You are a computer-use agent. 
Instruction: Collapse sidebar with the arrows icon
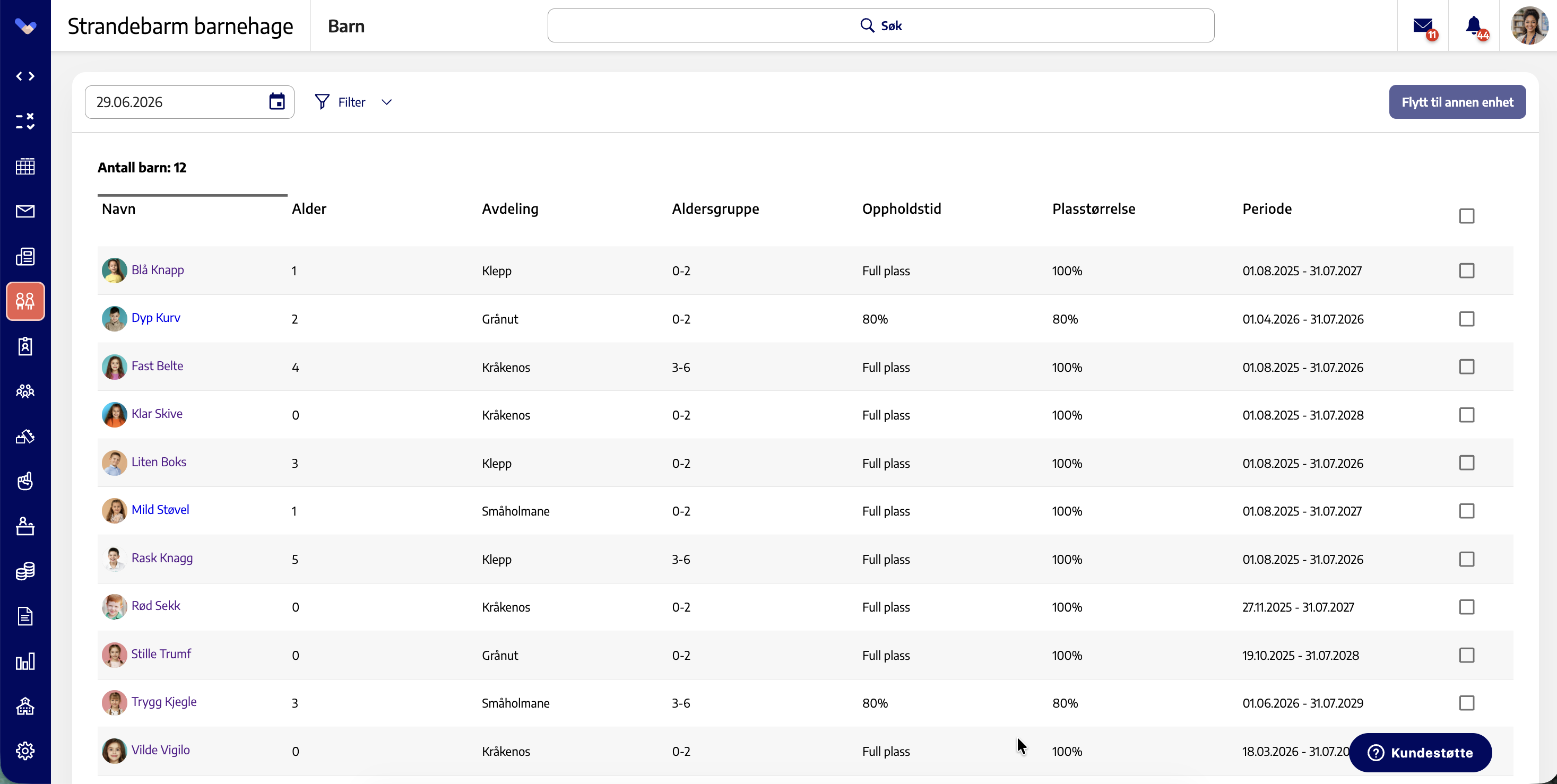25,76
